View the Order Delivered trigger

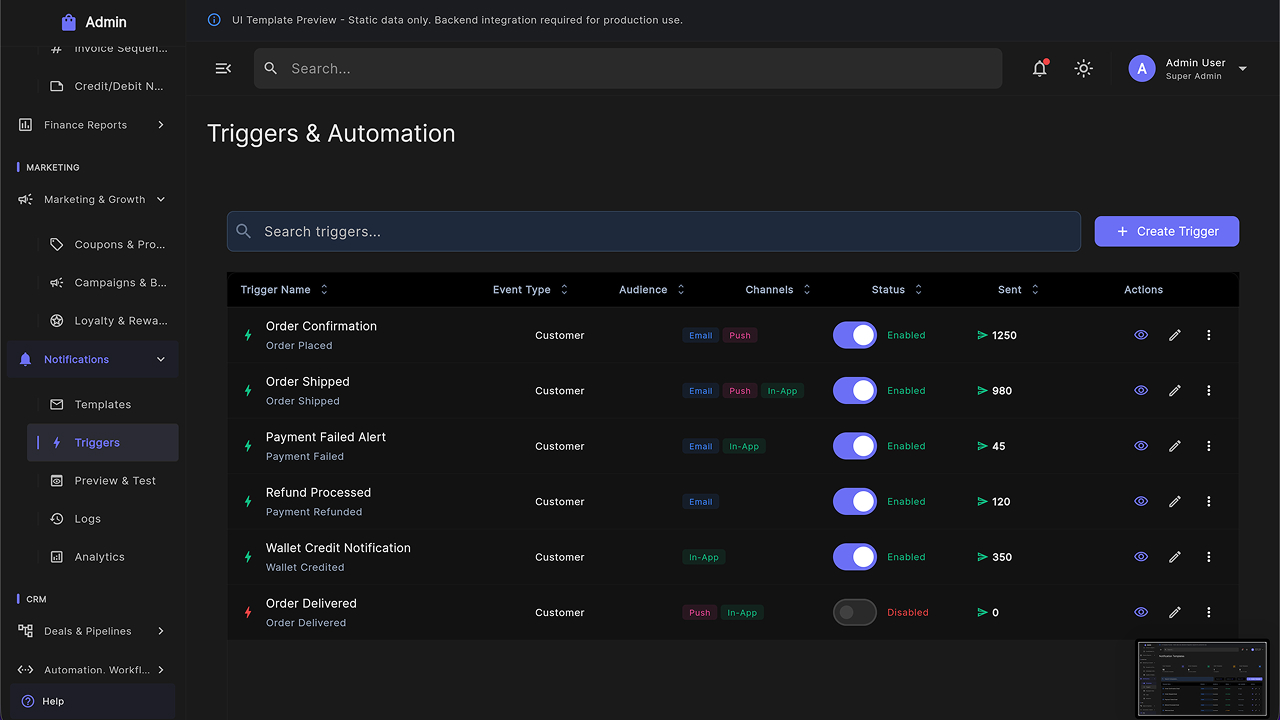click(x=1141, y=612)
